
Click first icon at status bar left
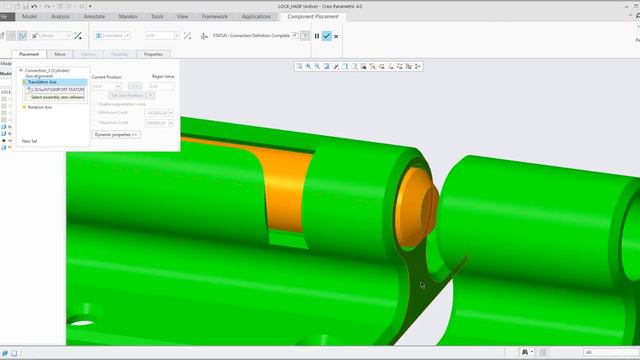[5, 353]
